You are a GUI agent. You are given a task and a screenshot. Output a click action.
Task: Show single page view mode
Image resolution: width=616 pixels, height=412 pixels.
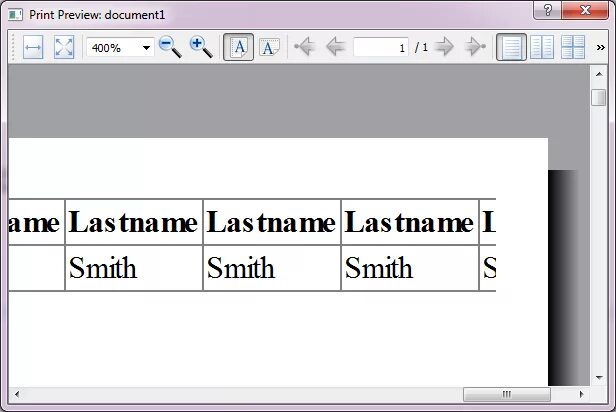[x=511, y=48]
